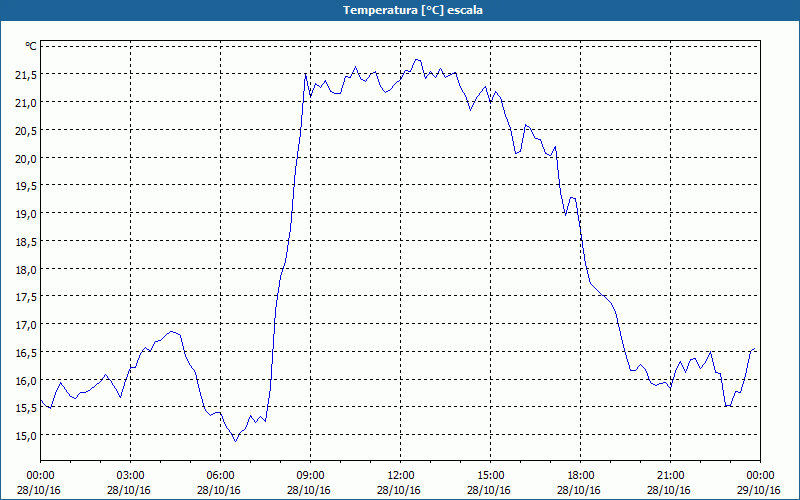Click the 28/10/16 date beneath 12:00

click(399, 490)
